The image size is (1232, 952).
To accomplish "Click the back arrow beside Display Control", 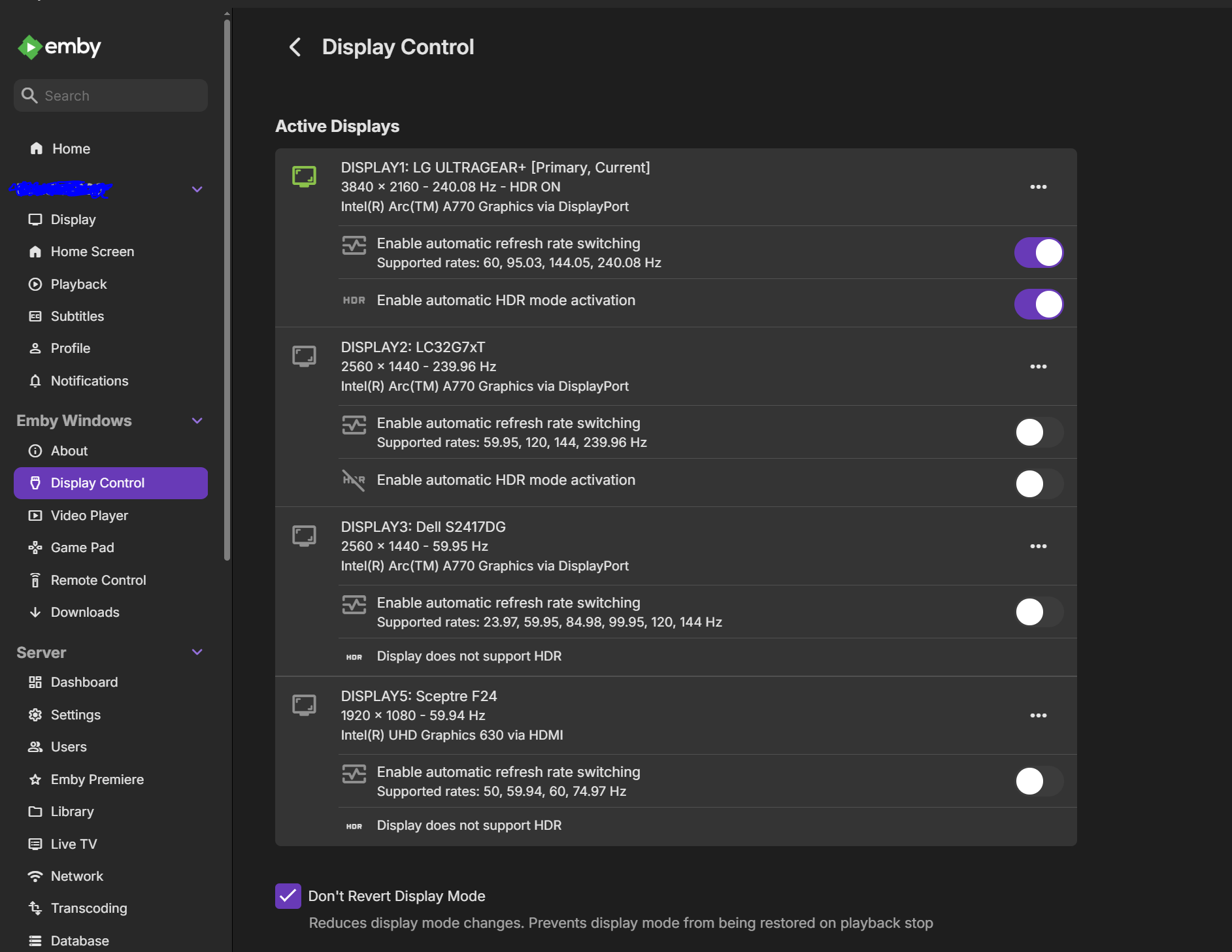I will [x=295, y=47].
